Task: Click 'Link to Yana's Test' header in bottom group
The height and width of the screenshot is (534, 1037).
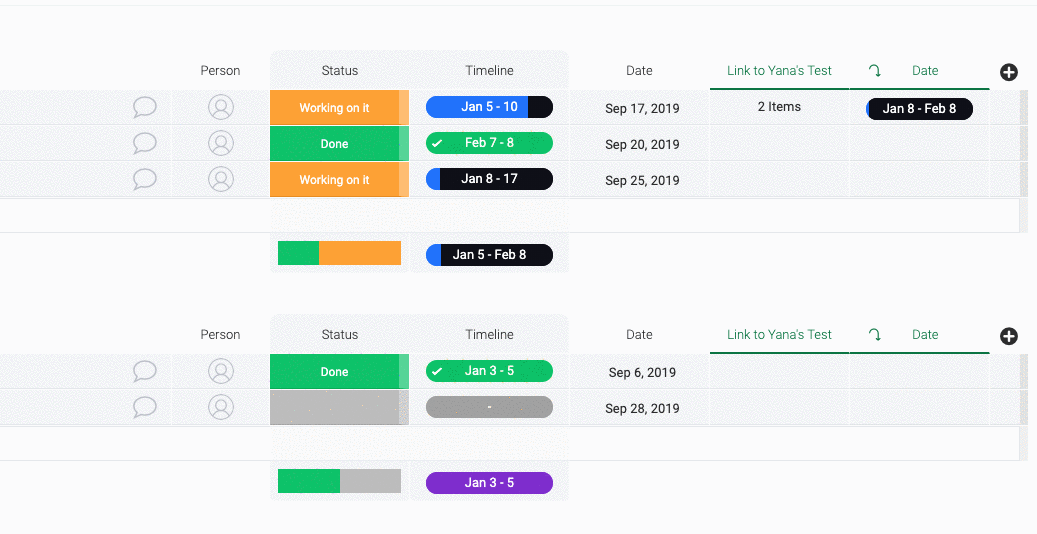Action: tap(779, 335)
